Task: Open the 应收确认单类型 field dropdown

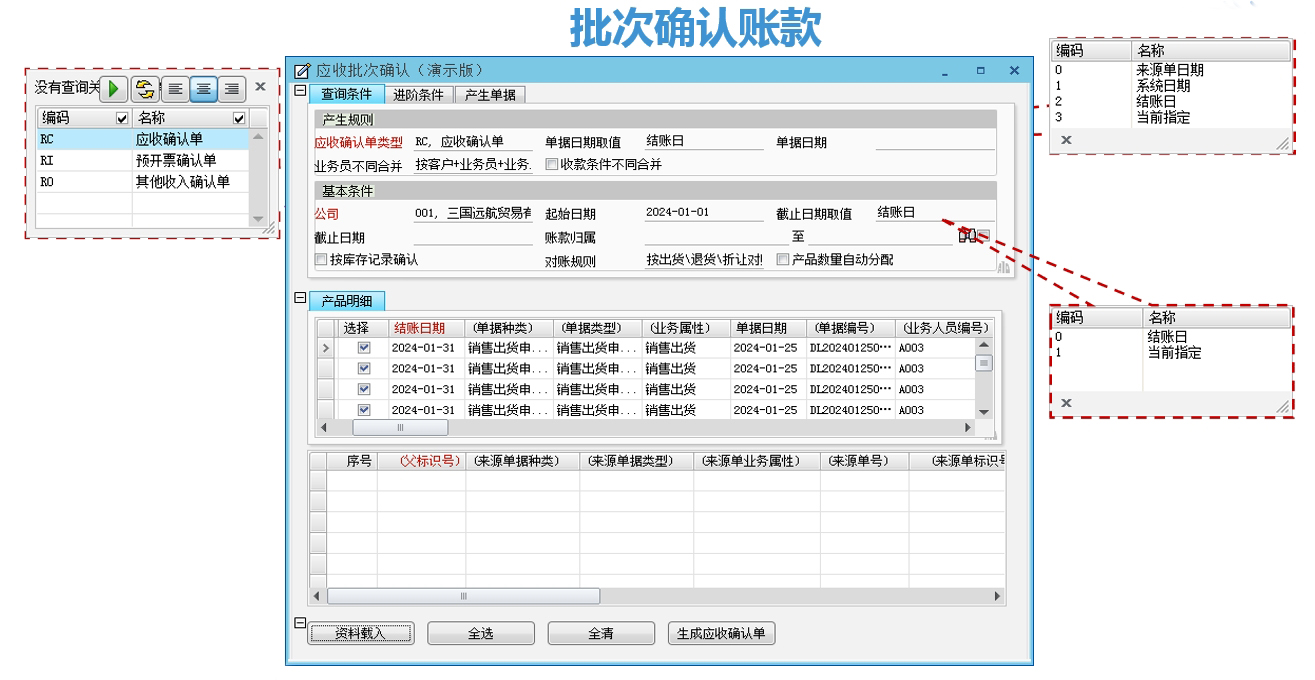Action: [x=472, y=142]
